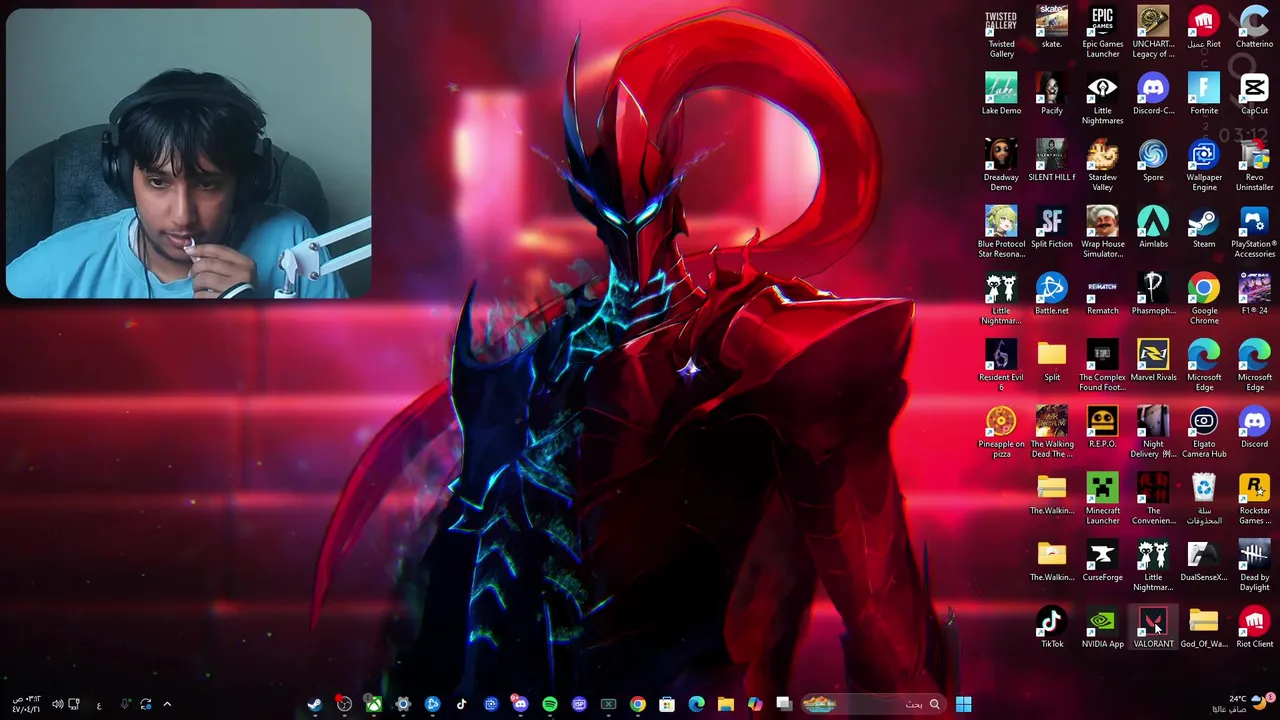Open the Stardew Valley chicken icon
This screenshot has width=1280, height=720.
(1102, 166)
